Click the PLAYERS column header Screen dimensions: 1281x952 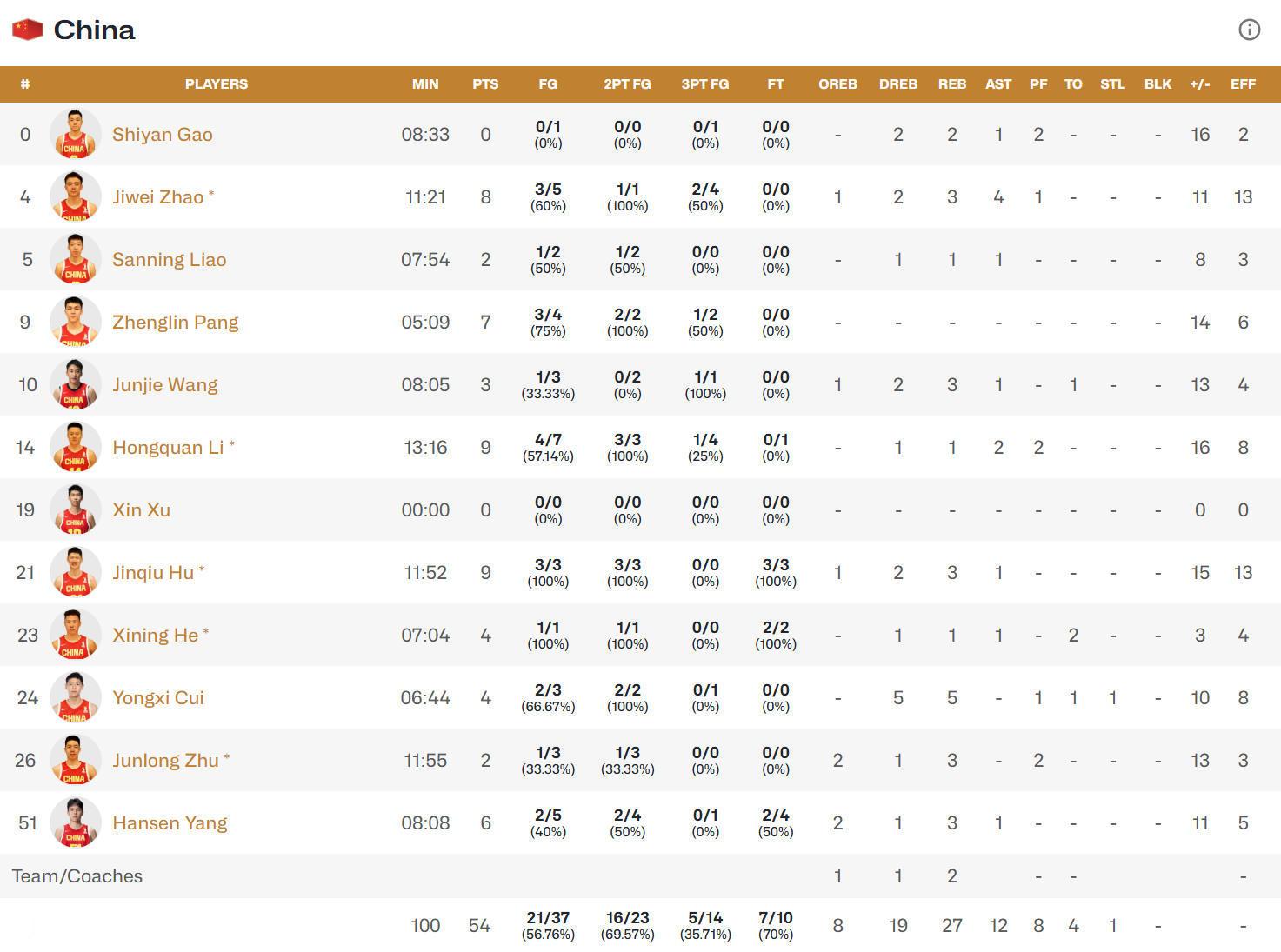coord(217,84)
